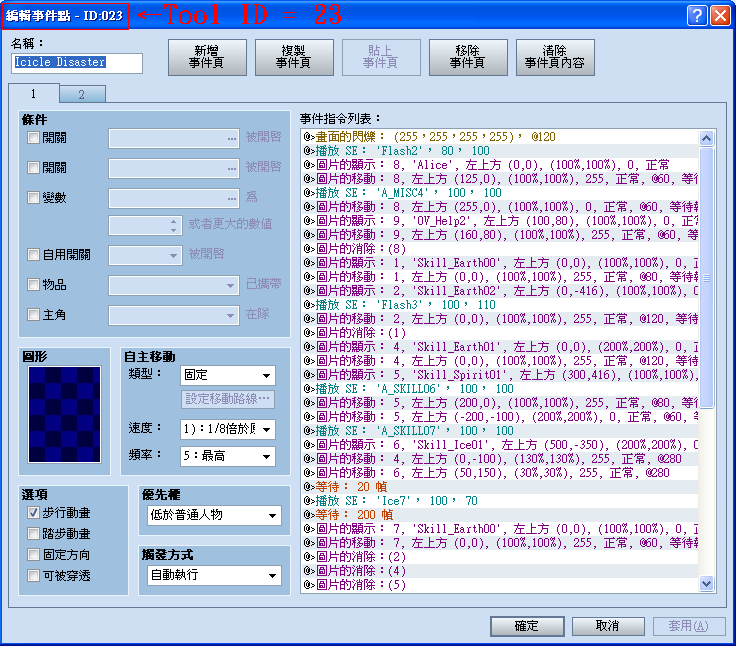Select the 圖片的顯示 2 'Skill_Earth02' row
The width and height of the screenshot is (736, 646).
[499, 291]
